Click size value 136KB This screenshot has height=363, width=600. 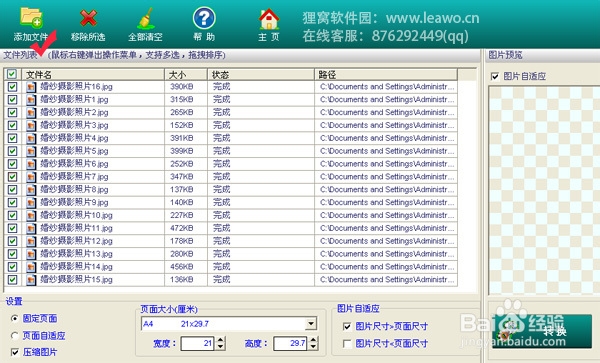pyautogui.click(x=182, y=280)
